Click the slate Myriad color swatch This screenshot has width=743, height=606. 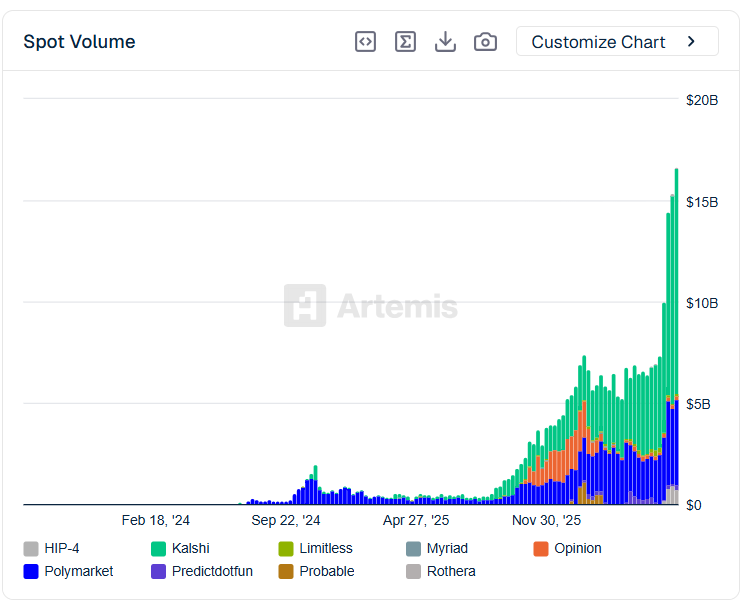point(413,549)
